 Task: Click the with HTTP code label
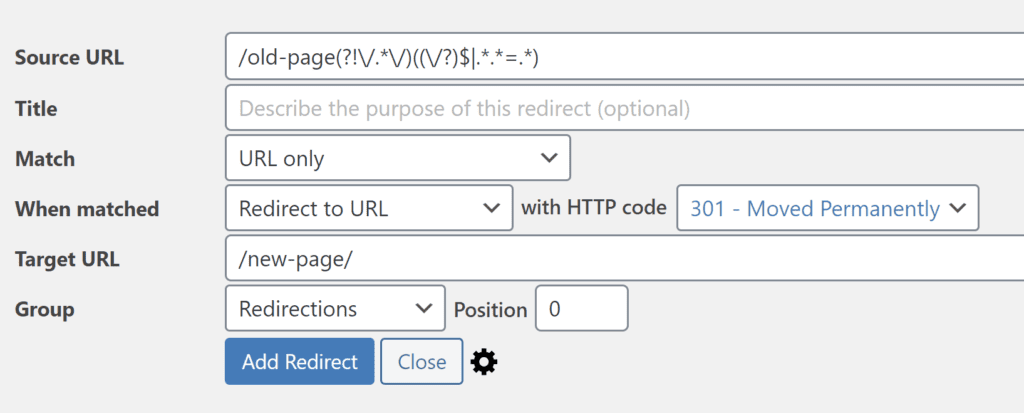point(594,208)
